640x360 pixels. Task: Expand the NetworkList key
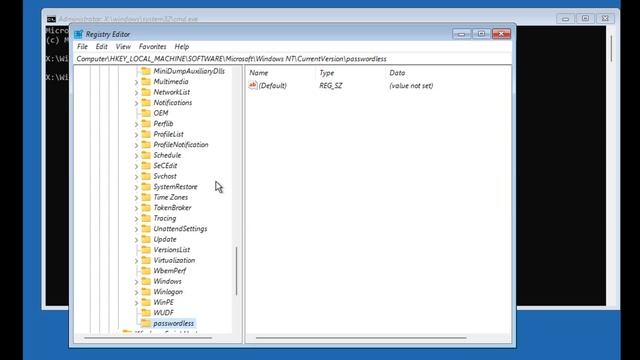click(136, 93)
